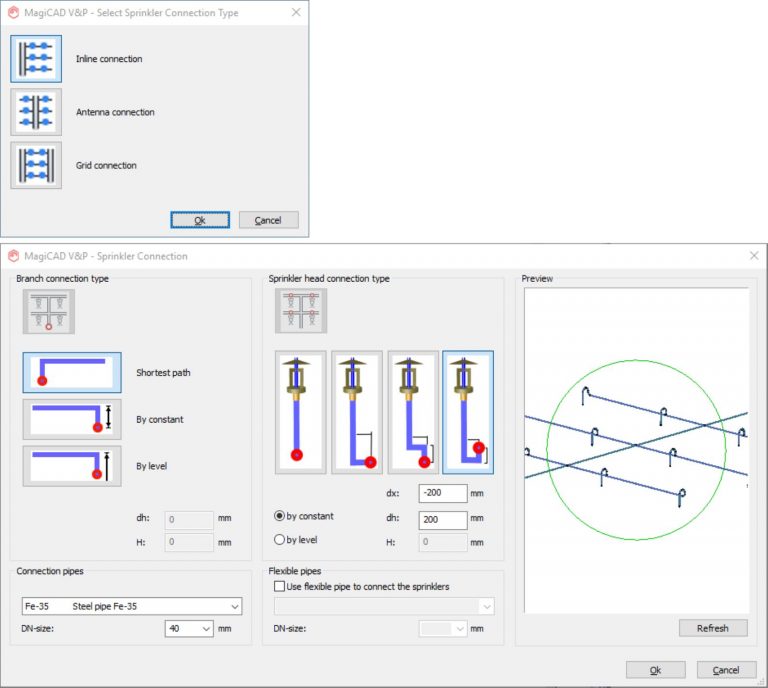Select the 'by level' radio button
This screenshot has height=688, width=768.
(279, 540)
